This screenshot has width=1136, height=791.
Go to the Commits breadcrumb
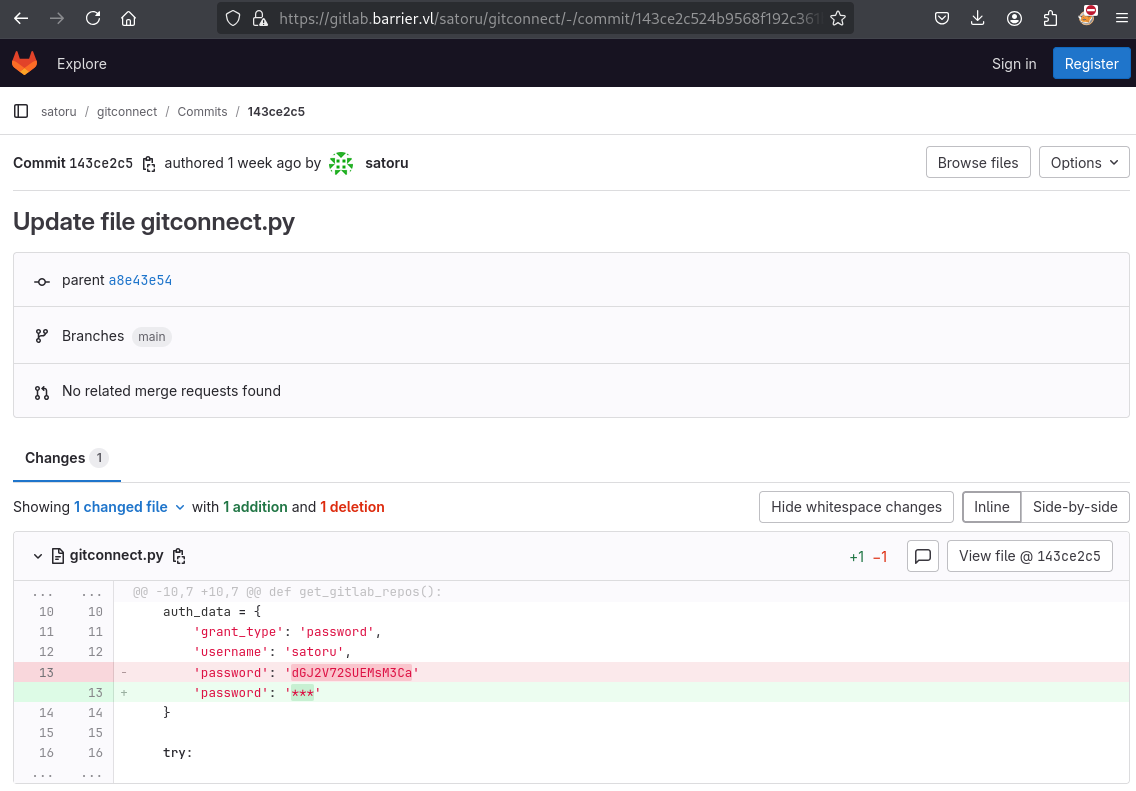click(x=202, y=112)
